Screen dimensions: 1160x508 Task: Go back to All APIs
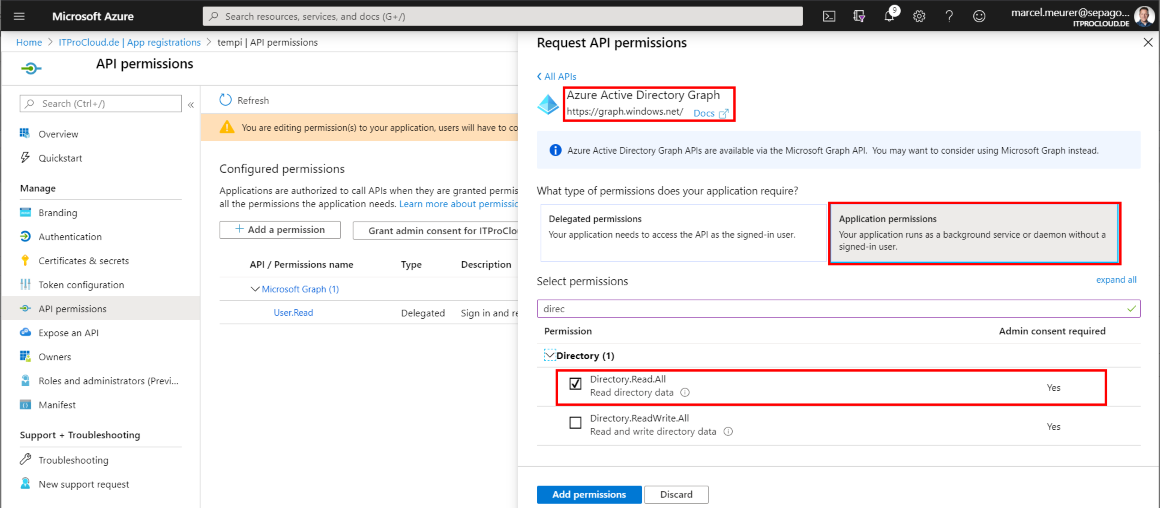pos(556,76)
